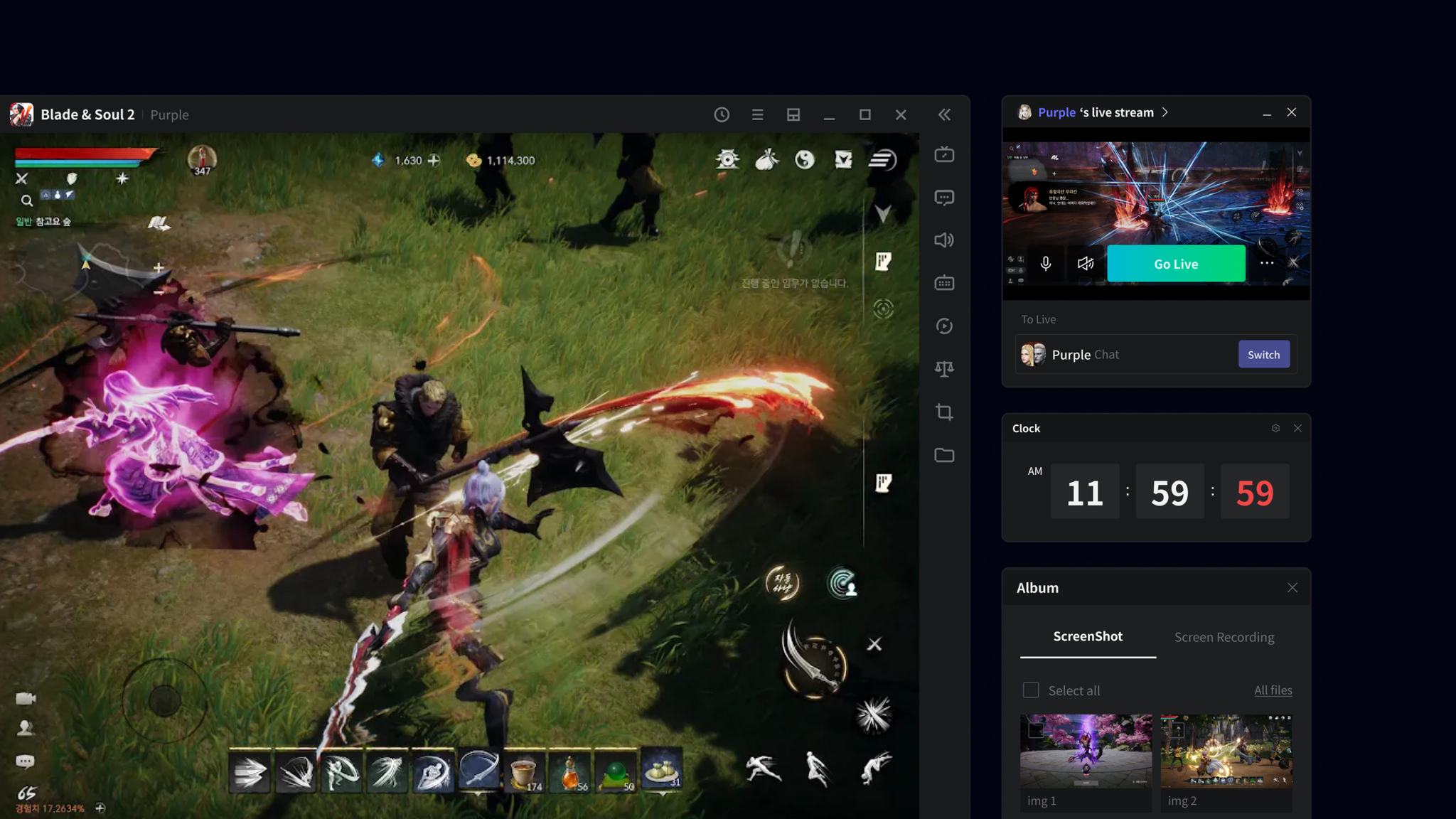The image size is (1456, 819).
Task: Click the mail icon in game HUD
Action: pos(843,160)
